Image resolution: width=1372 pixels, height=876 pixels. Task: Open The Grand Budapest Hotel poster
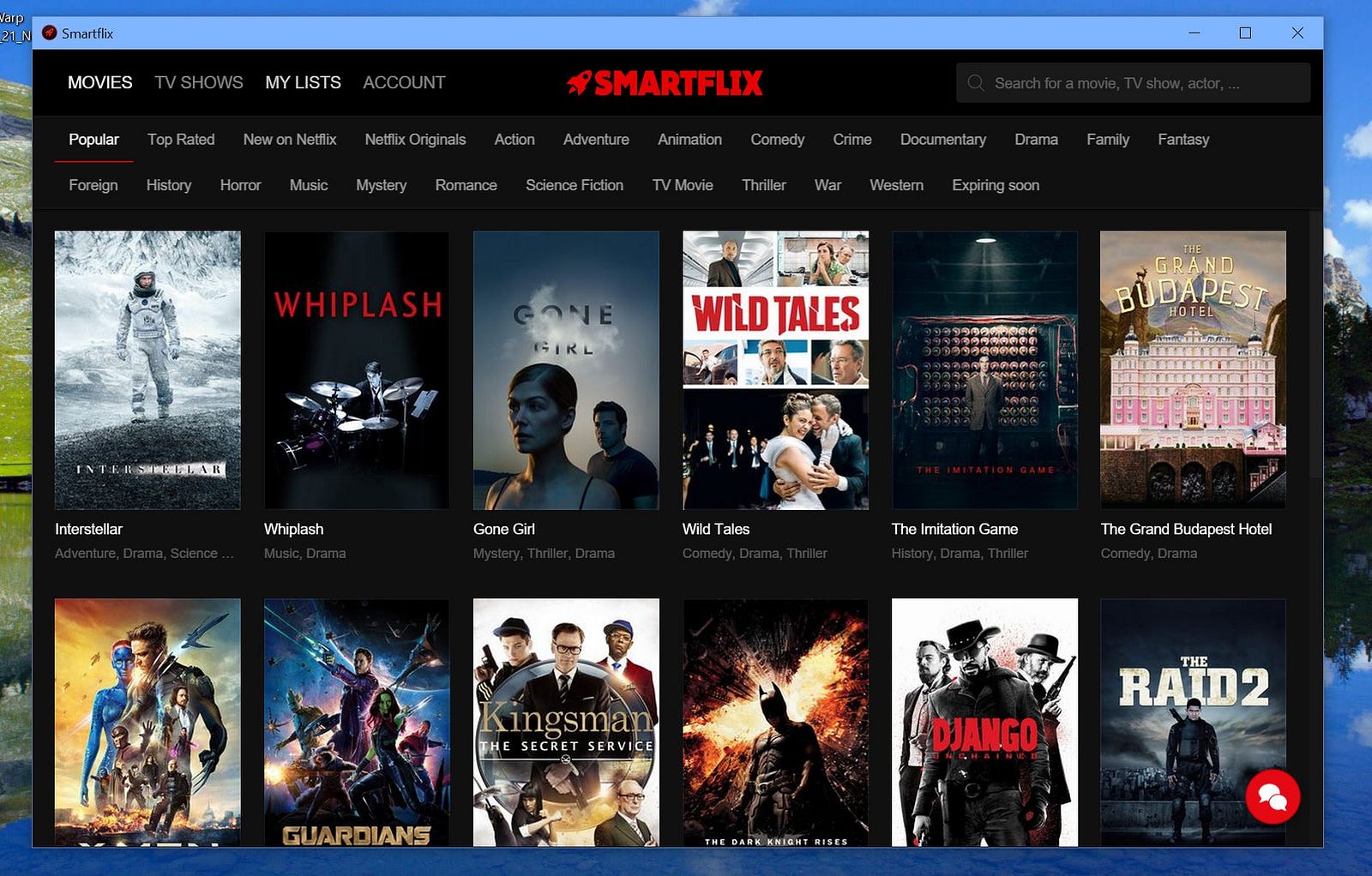[1194, 370]
